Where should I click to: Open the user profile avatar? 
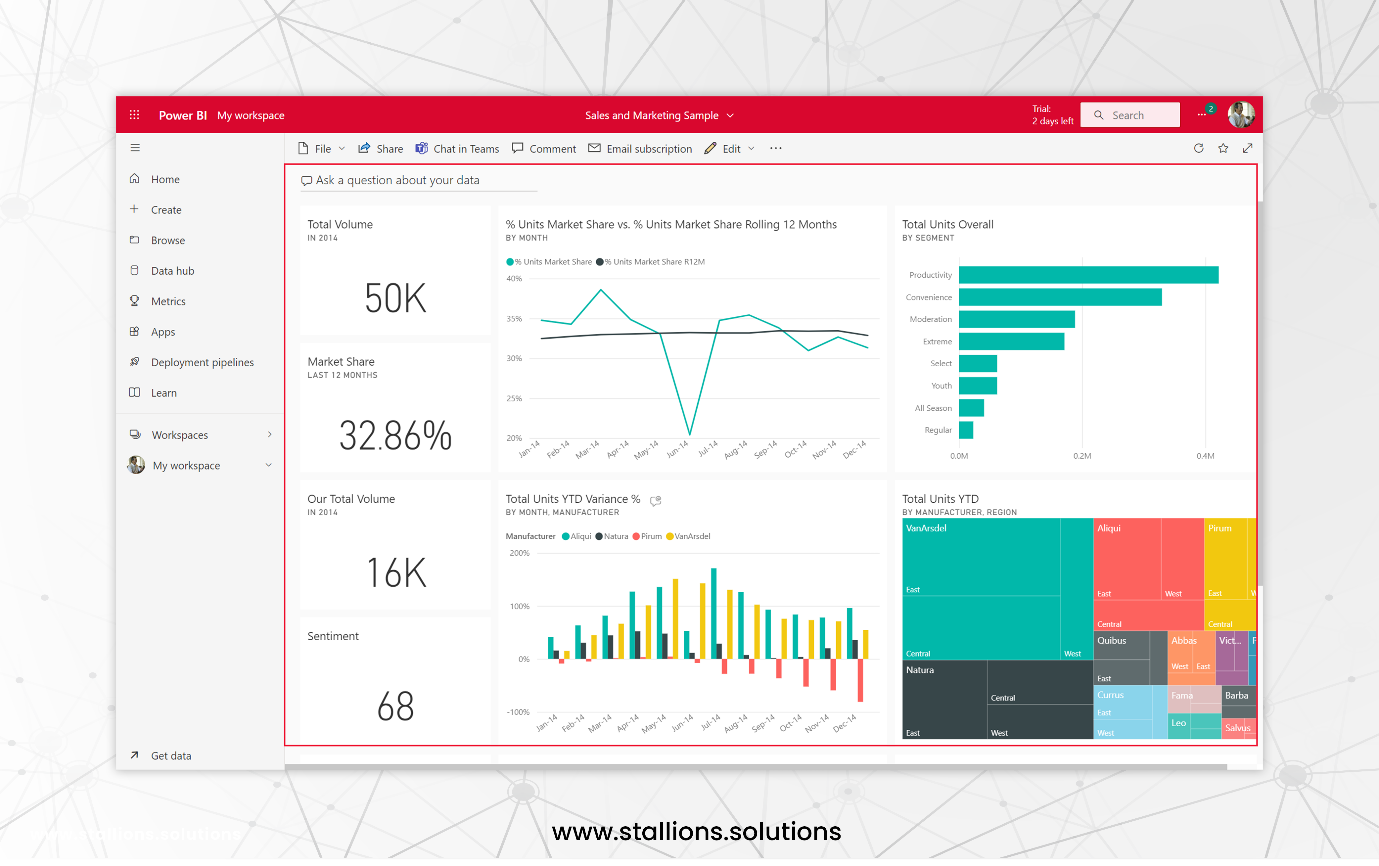pos(1241,115)
